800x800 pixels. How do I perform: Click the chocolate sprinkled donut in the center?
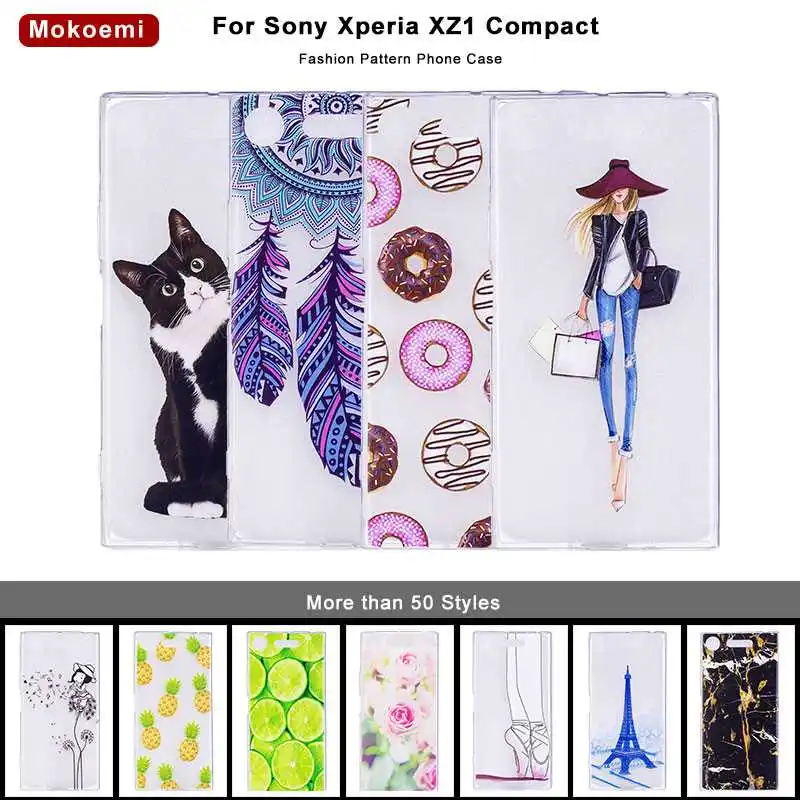coord(416,263)
